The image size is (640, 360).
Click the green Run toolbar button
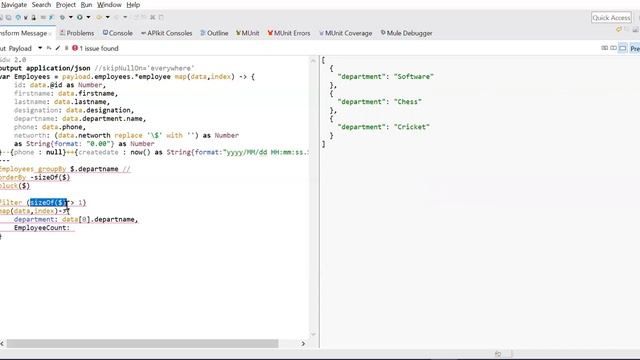80,17
